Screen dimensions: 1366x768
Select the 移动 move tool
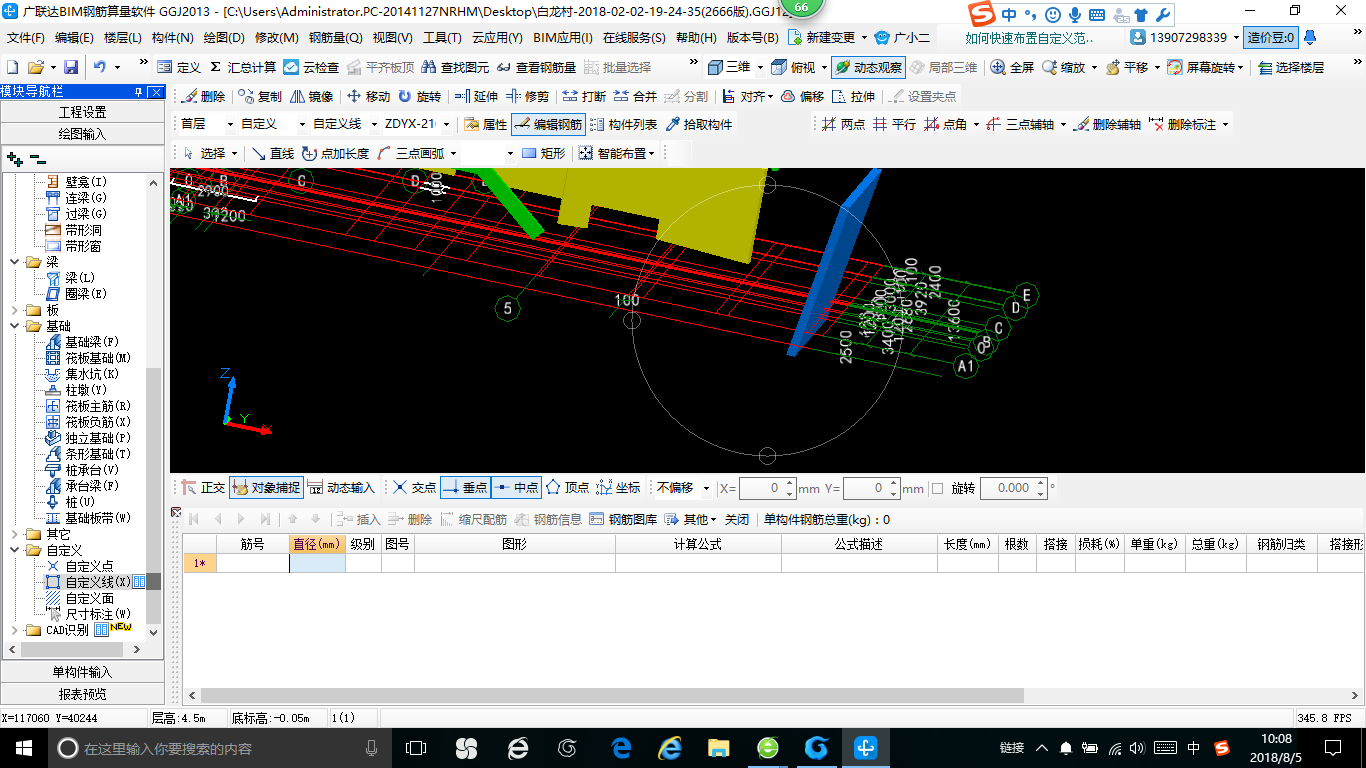pyautogui.click(x=368, y=97)
